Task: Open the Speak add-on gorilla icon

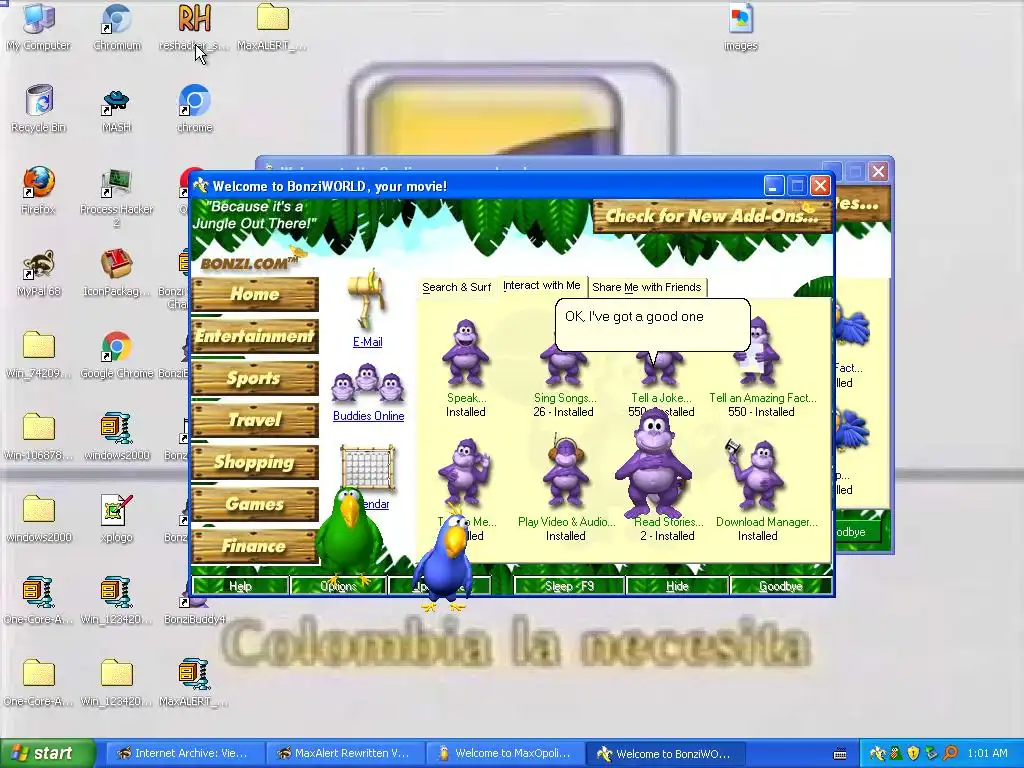Action: click(465, 353)
